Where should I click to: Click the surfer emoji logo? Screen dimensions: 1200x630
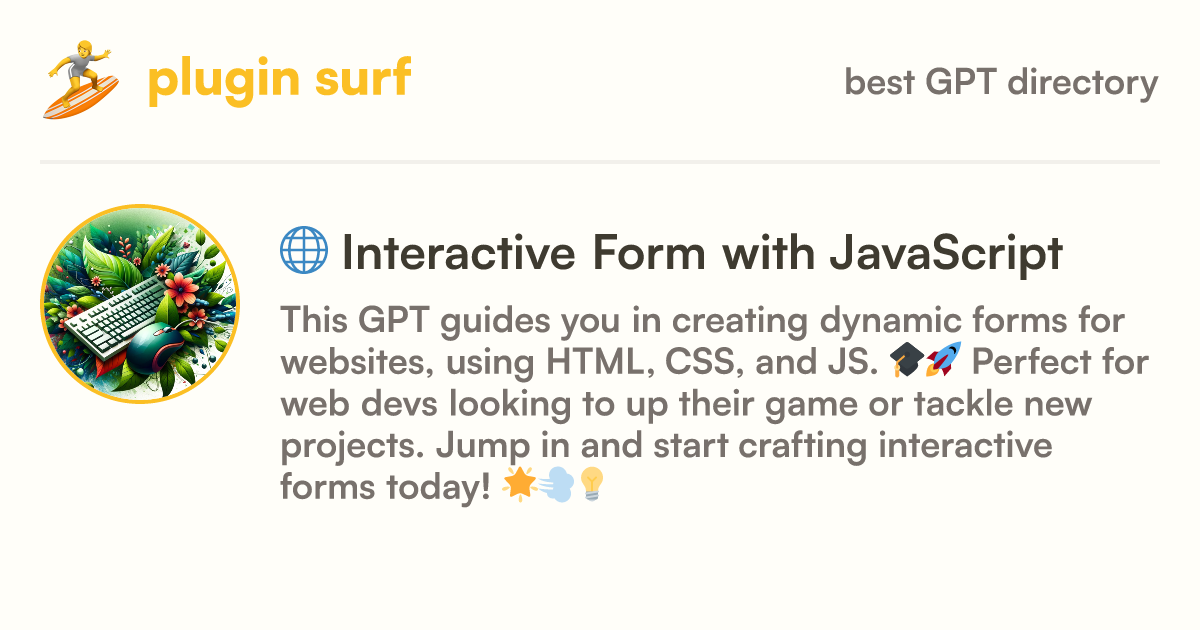(x=81, y=80)
